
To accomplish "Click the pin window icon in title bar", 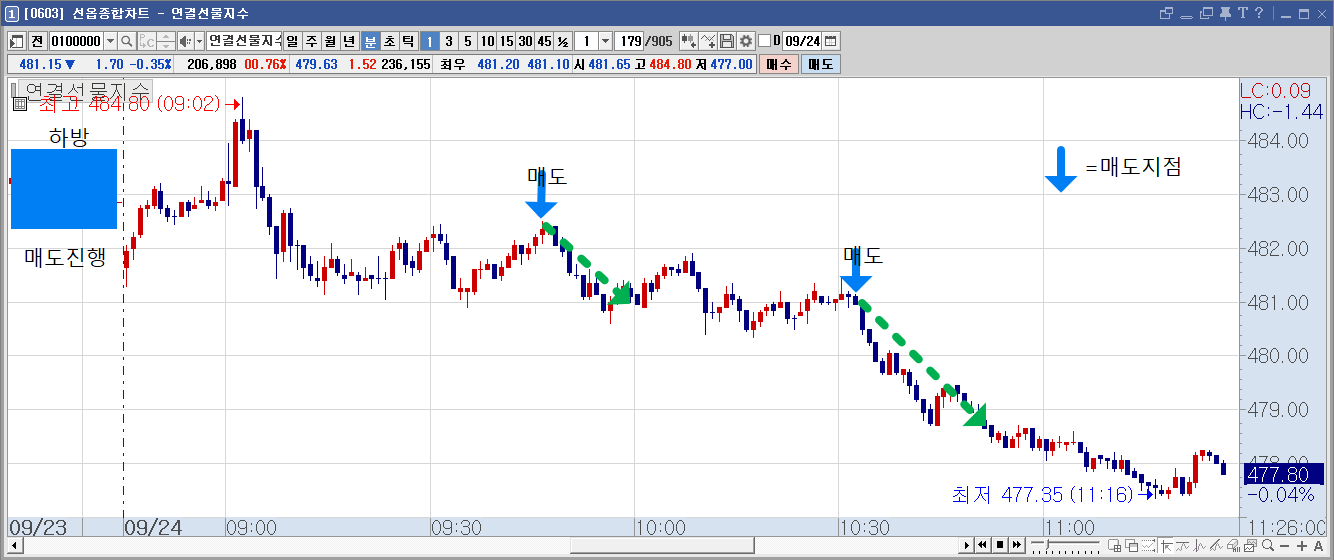I will coord(1225,14).
